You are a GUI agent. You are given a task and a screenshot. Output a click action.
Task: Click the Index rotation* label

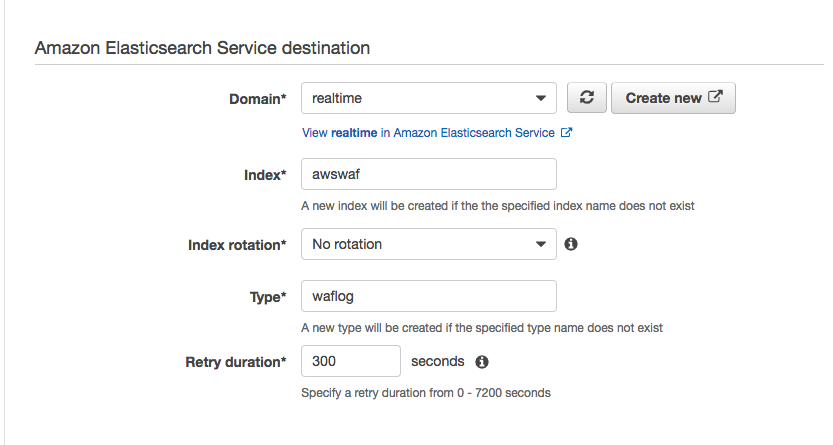[237, 245]
